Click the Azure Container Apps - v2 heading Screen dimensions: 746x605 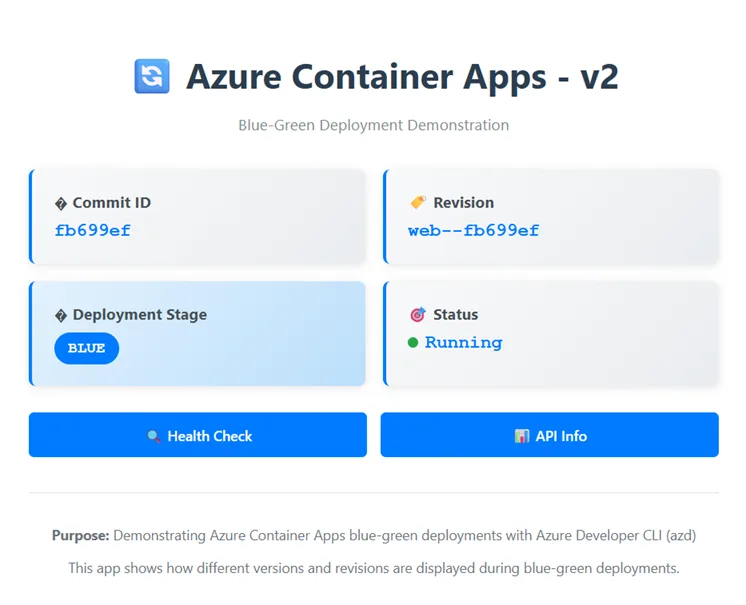tap(409, 77)
